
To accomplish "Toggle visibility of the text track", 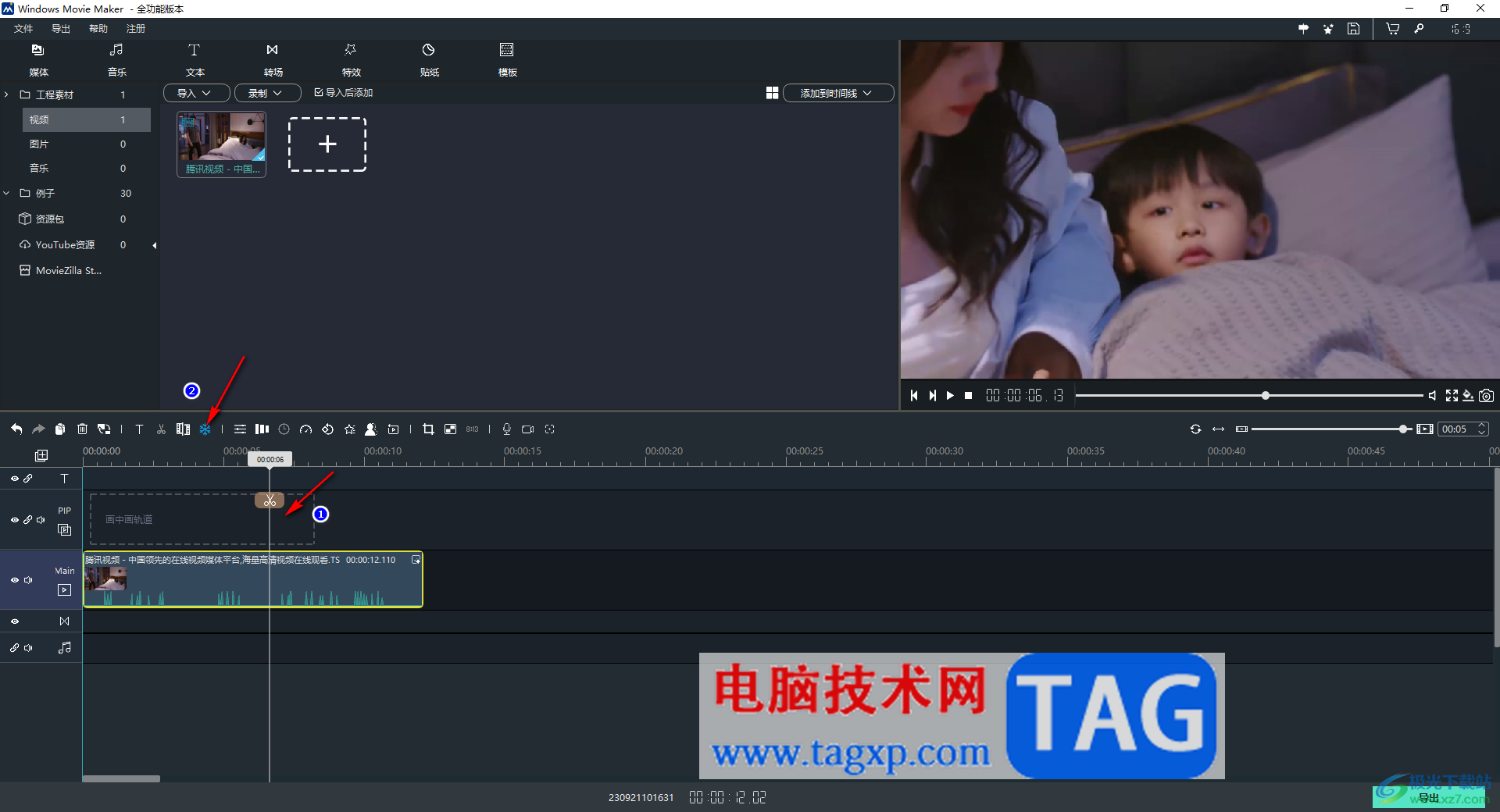I will [x=14, y=479].
